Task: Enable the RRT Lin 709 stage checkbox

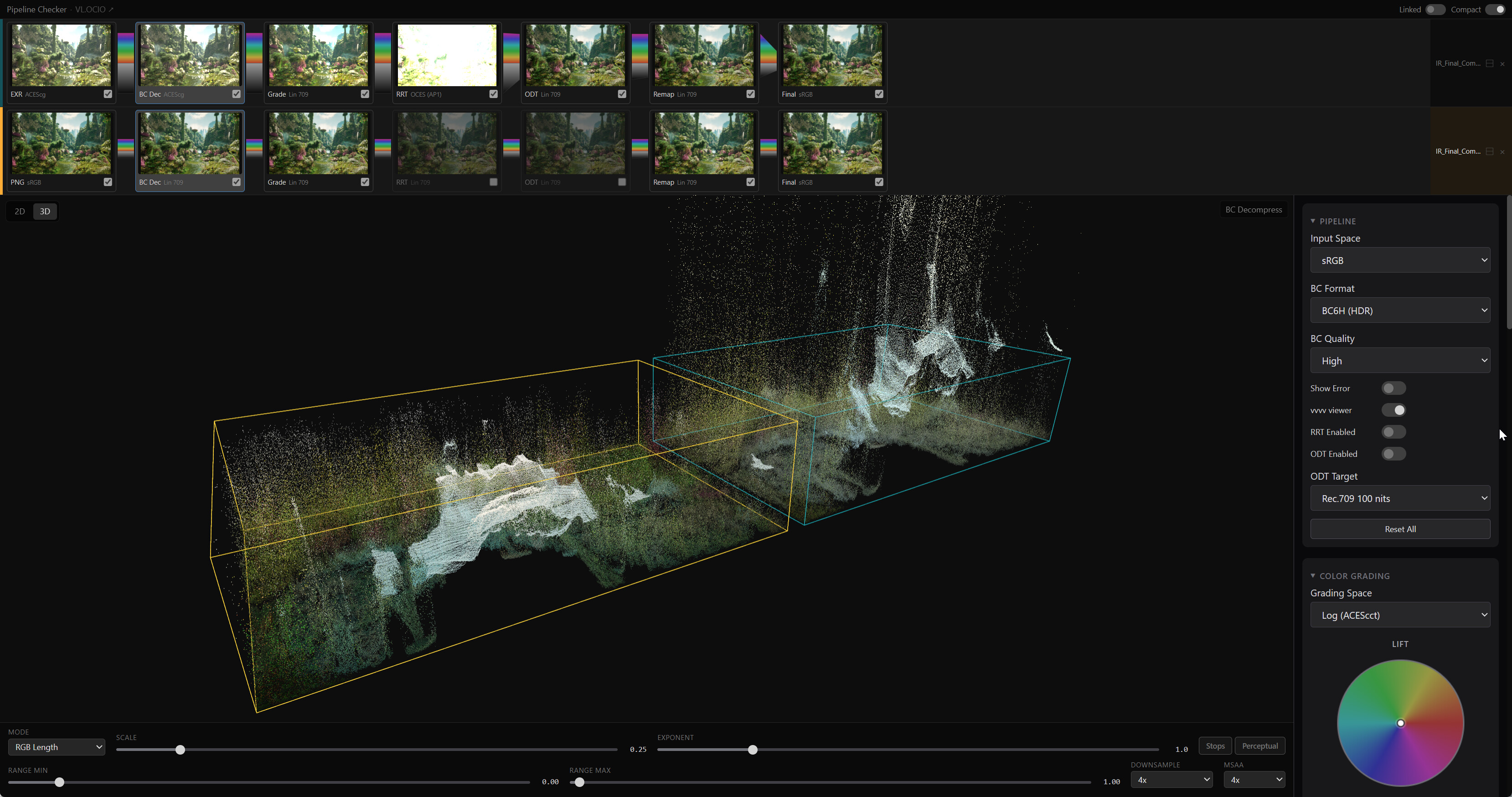Action: click(494, 182)
